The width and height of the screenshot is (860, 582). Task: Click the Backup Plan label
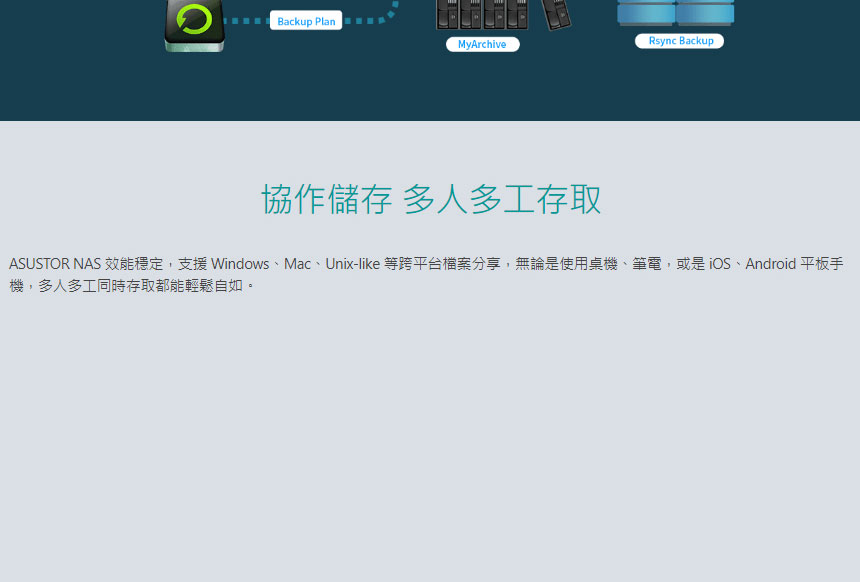pos(306,21)
